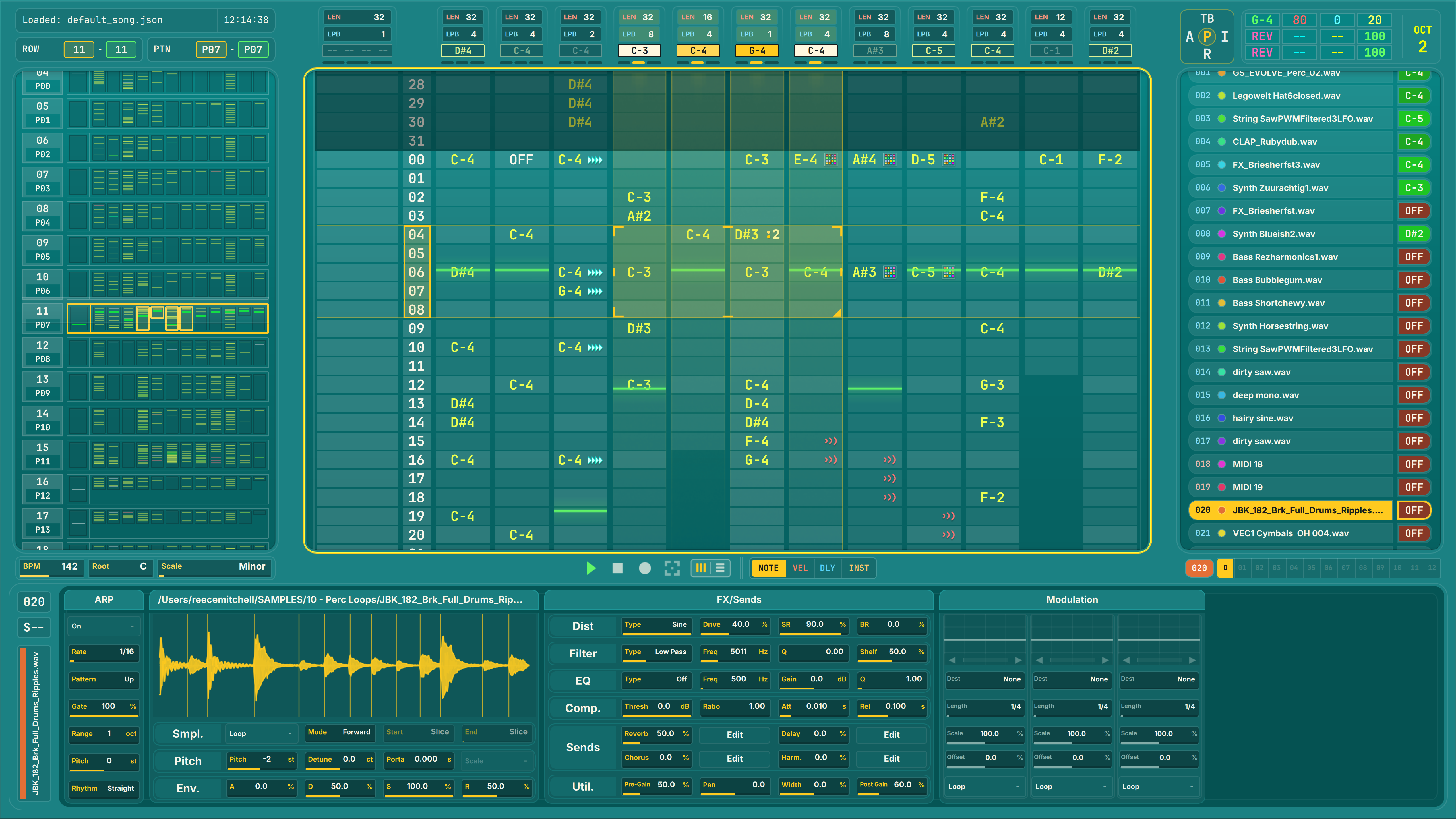
Task: Toggle FX_Briesherfst.wav OFF badge
Action: tap(1414, 211)
